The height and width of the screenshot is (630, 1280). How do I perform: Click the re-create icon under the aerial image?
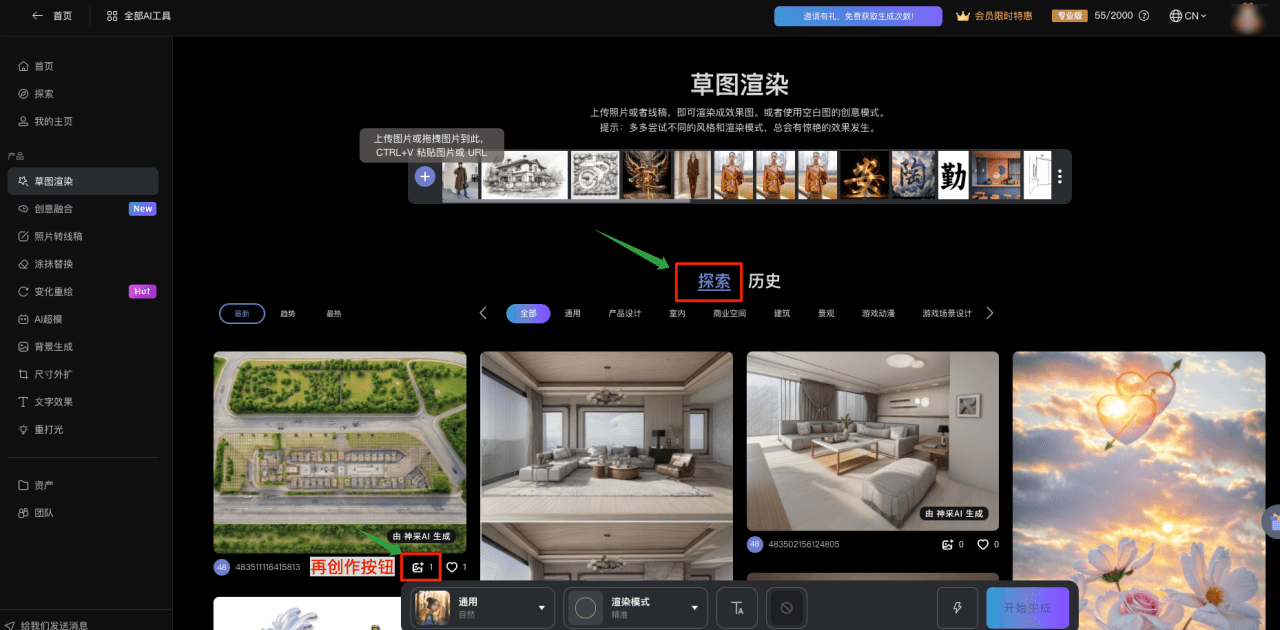(418, 568)
